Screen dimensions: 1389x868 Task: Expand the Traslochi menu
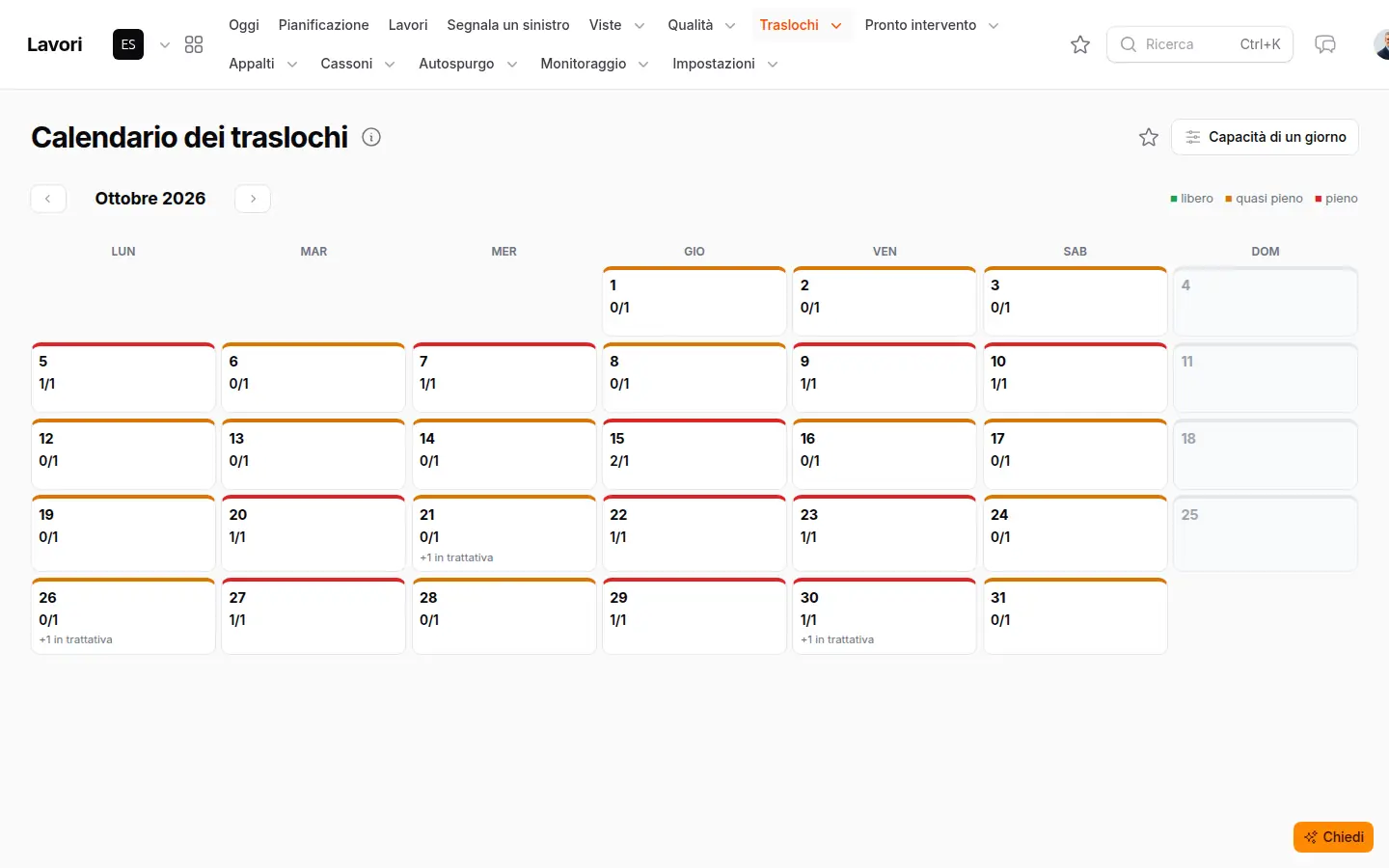click(x=801, y=25)
